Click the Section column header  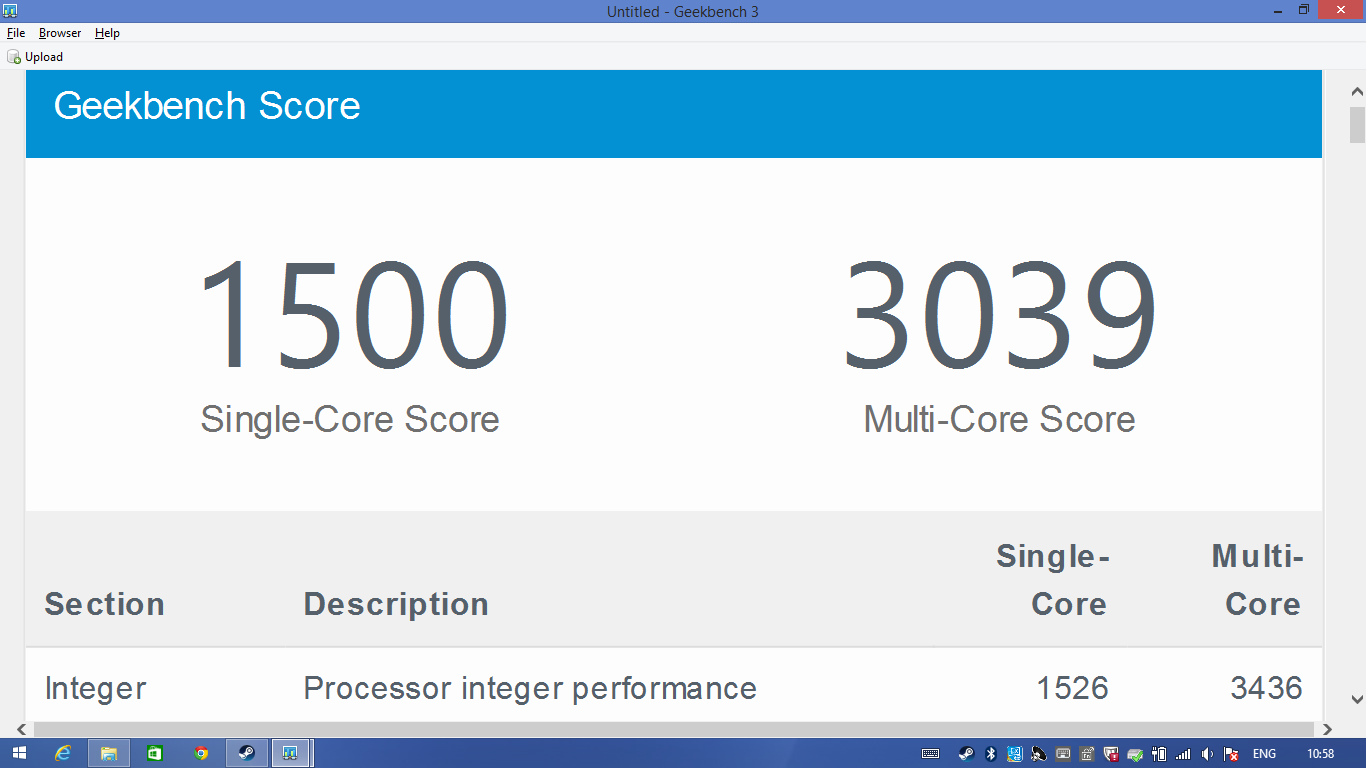[x=105, y=604]
